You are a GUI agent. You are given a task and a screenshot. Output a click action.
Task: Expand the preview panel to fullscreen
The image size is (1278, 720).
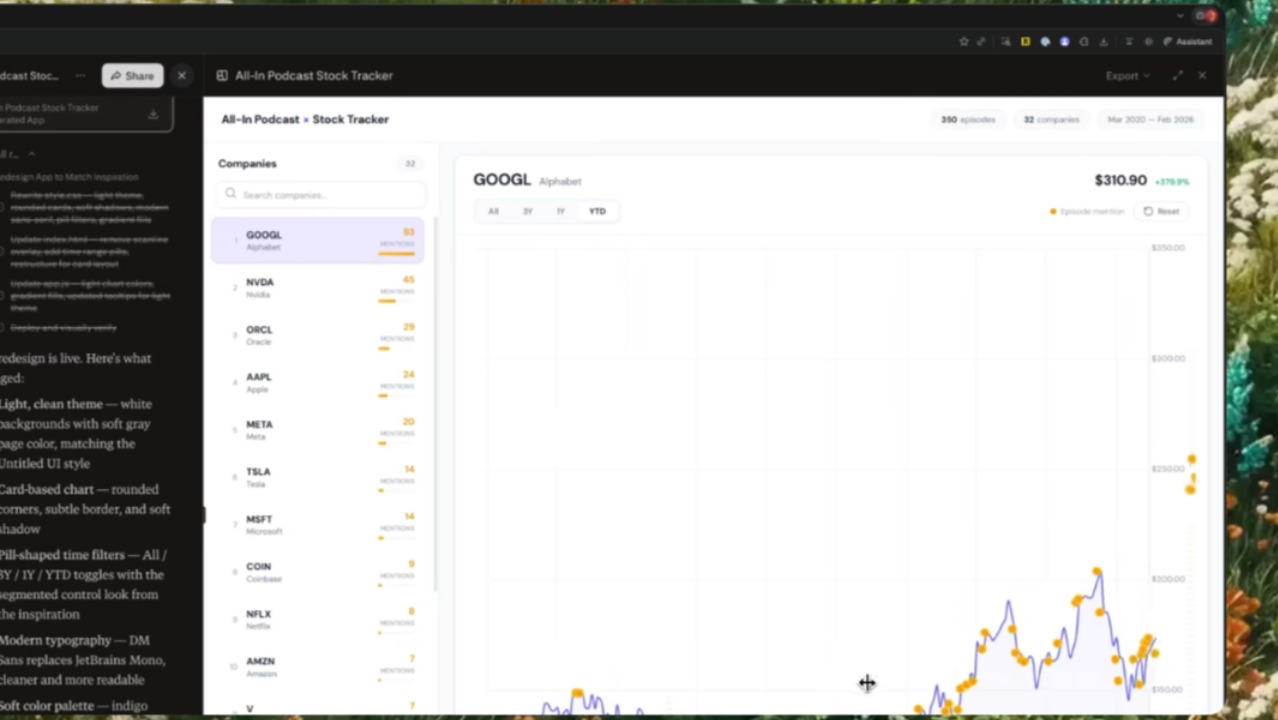pos(1178,76)
